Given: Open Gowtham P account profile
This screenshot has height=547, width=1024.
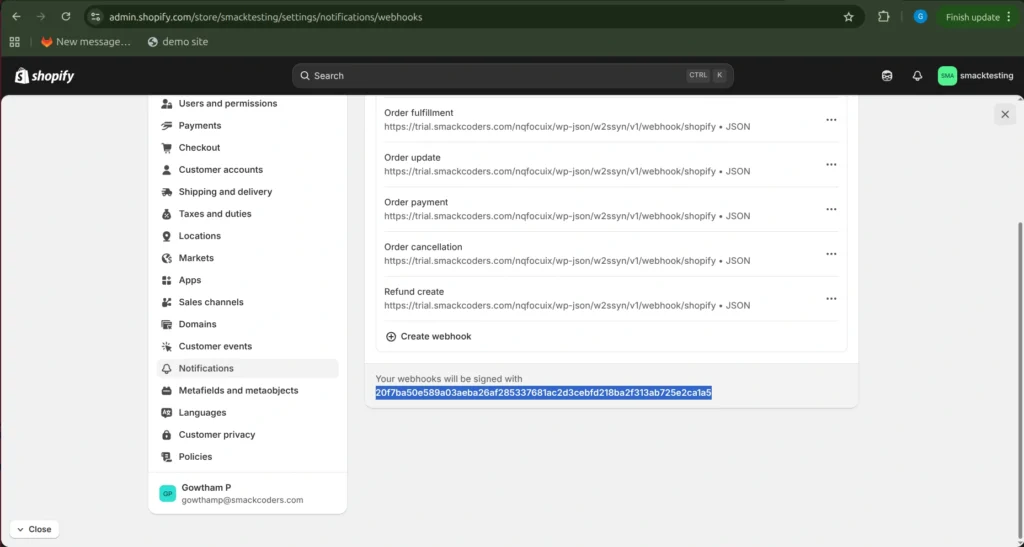Looking at the screenshot, I should [248, 493].
